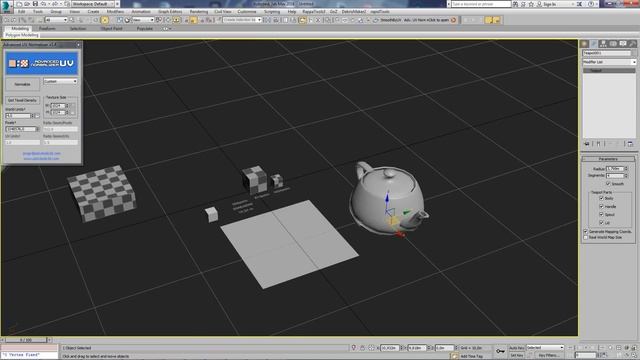
Task: Select the large checkered box in viewport
Action: [102, 193]
